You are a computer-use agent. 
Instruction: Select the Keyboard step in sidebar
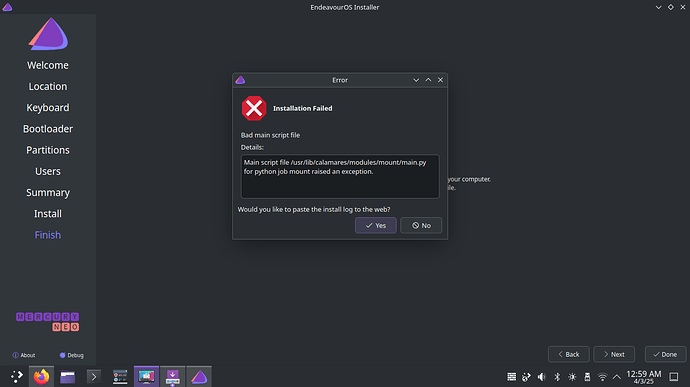click(x=48, y=107)
